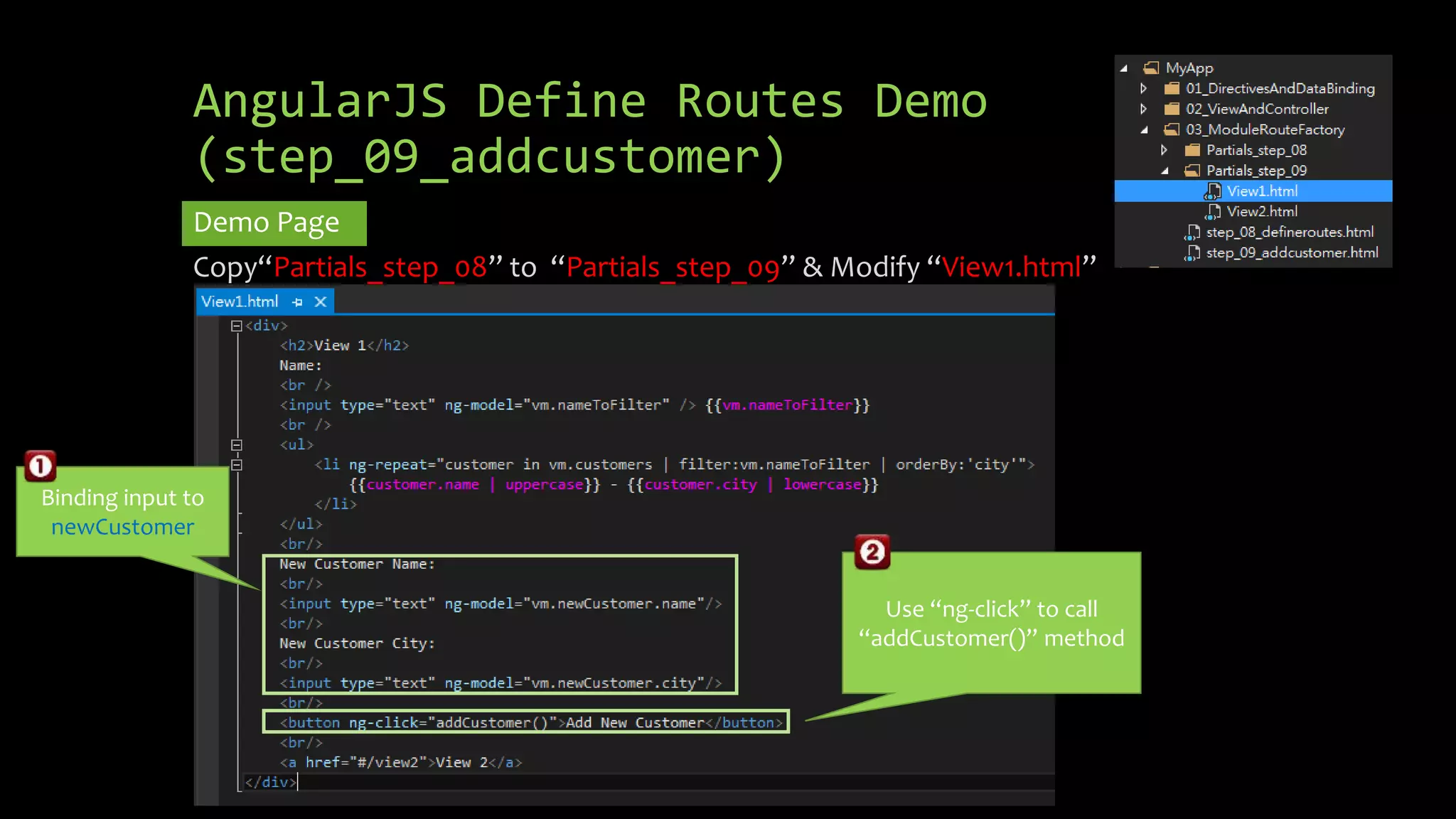
Task: Click the addCustomer() button code line
Action: [531, 723]
